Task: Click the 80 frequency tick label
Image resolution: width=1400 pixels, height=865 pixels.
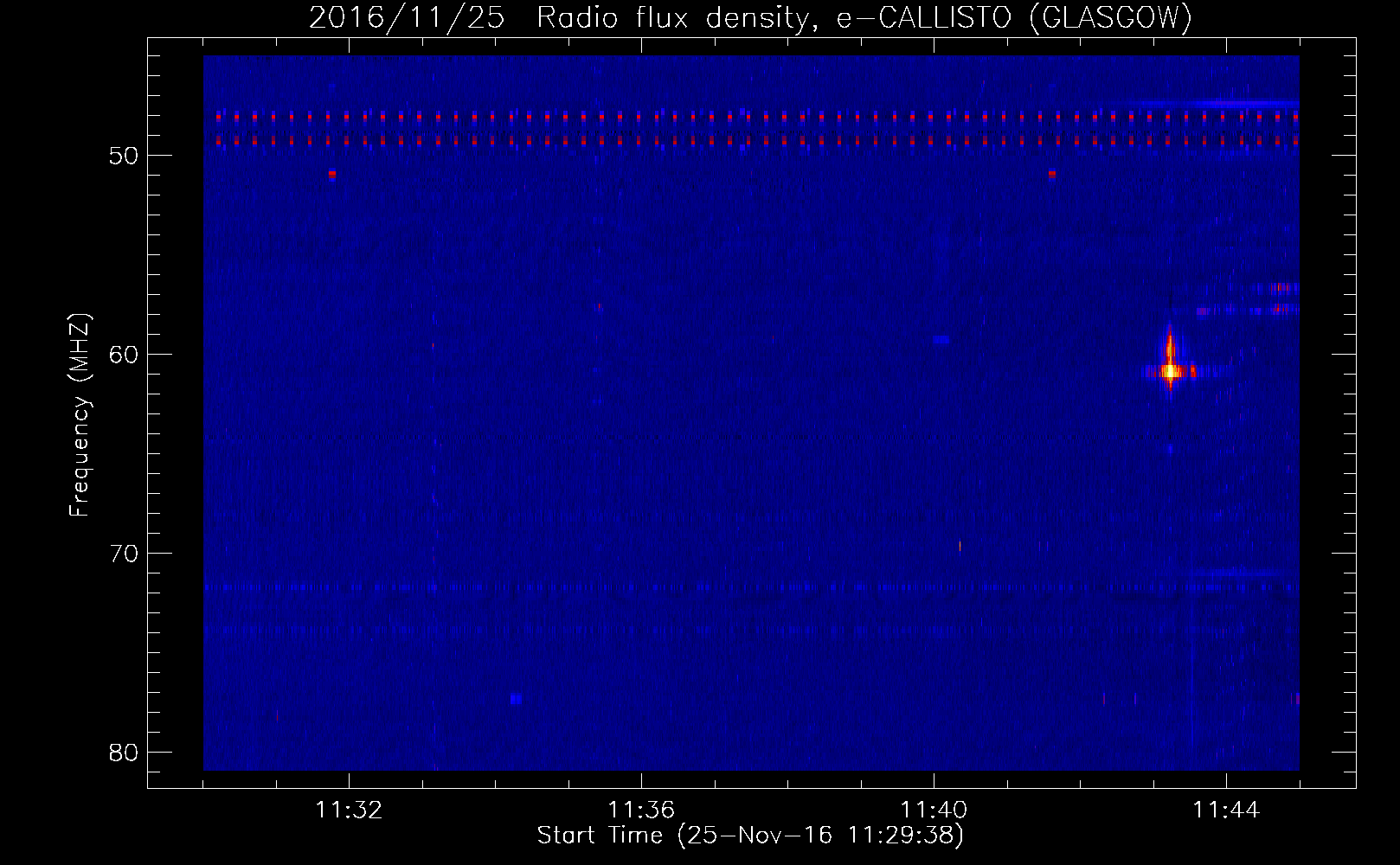Action: (x=125, y=753)
